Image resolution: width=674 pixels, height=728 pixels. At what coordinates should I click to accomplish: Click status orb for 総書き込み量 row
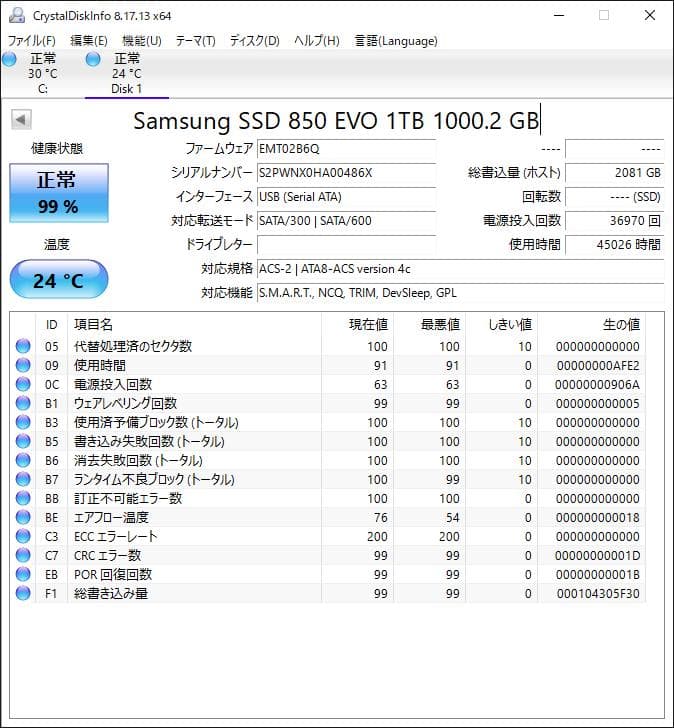[23, 593]
